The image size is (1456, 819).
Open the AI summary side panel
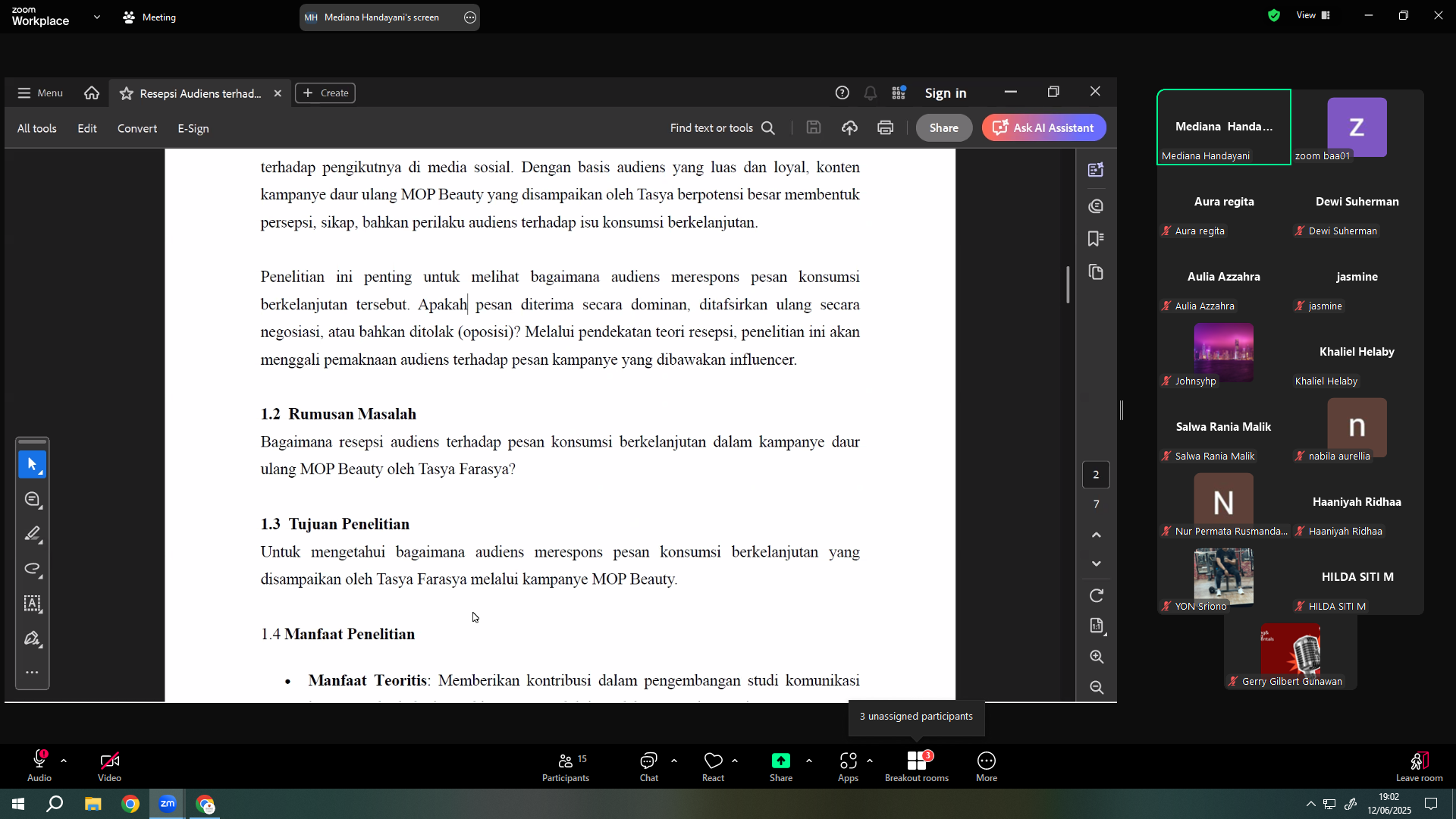pos(1096,170)
